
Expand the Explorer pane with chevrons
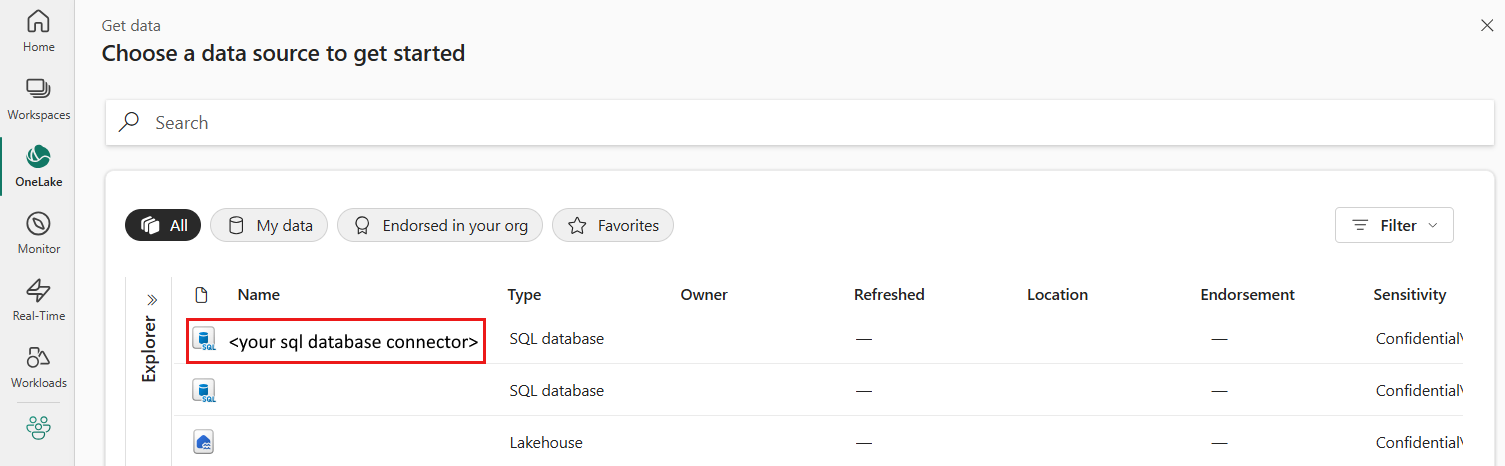[153, 299]
